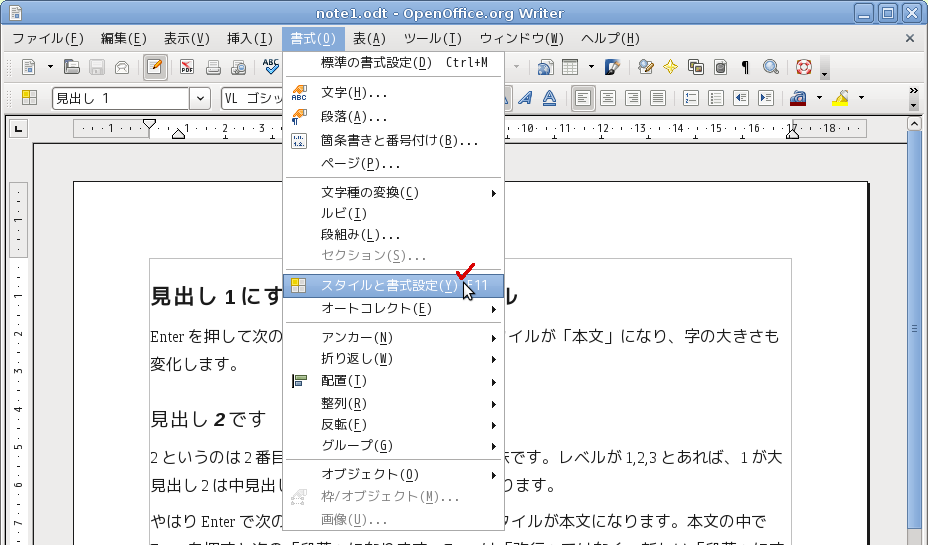Toggle Numbering On/Off icon

691,98
